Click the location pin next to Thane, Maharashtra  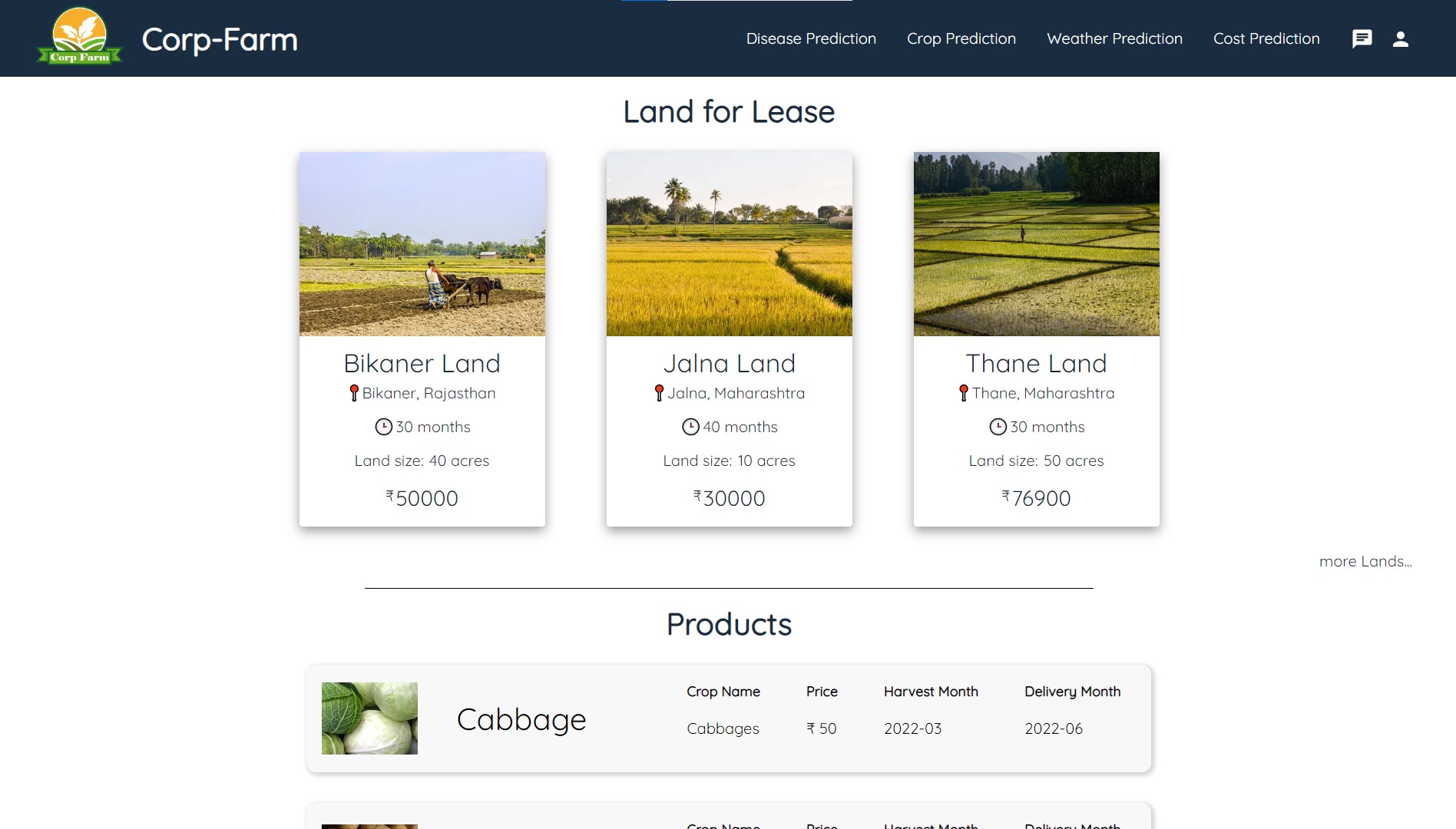click(964, 393)
